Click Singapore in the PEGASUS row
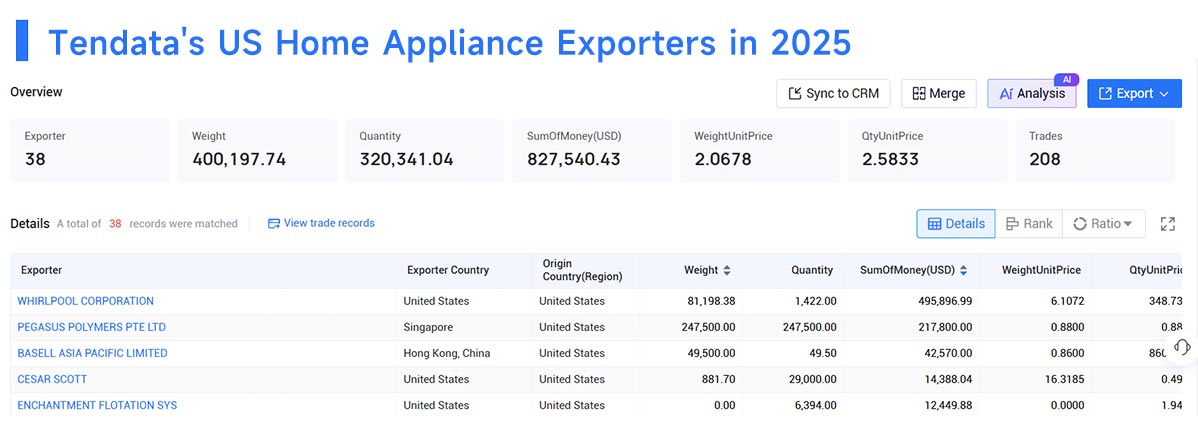This screenshot has height=443, width=1198. (428, 327)
